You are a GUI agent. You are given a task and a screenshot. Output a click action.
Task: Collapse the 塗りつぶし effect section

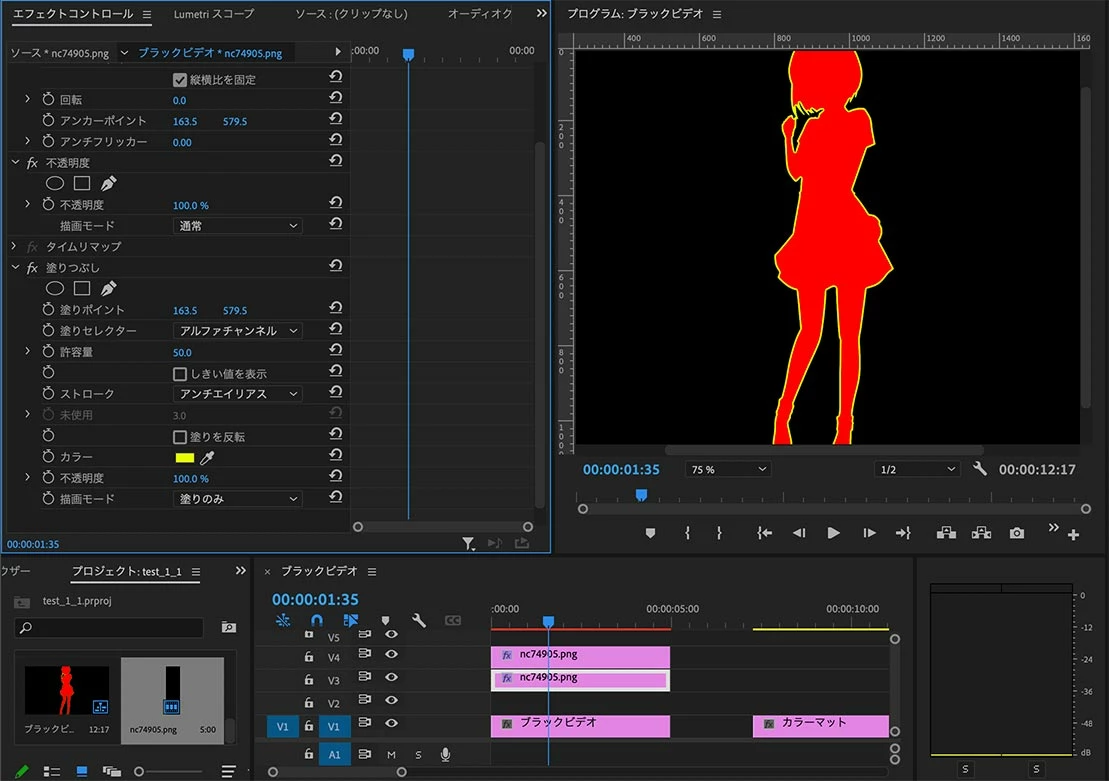(15, 268)
